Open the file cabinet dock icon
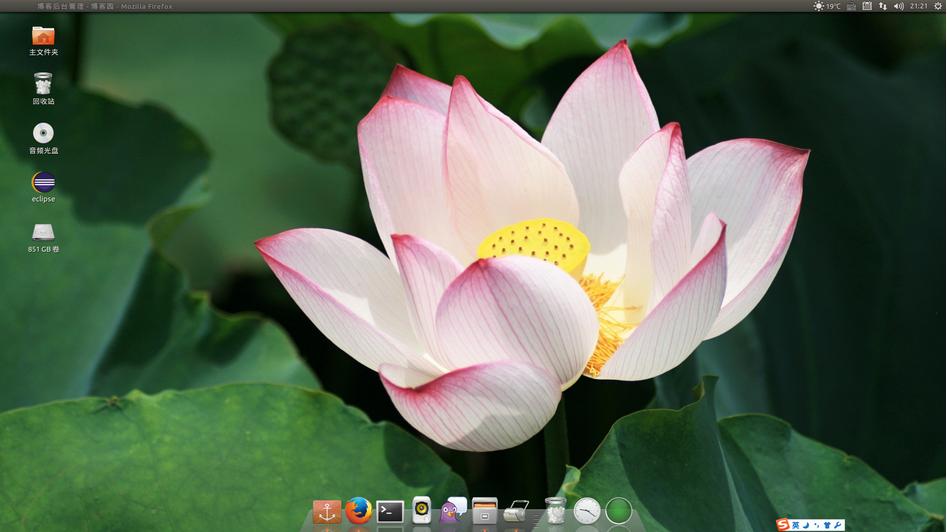 [485, 511]
